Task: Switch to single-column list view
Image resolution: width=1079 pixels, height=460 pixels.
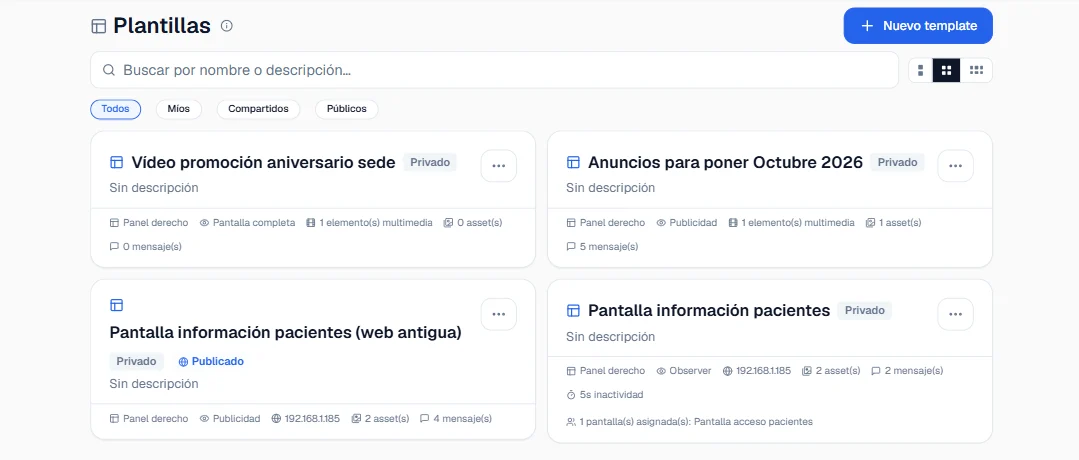Action: (x=920, y=70)
